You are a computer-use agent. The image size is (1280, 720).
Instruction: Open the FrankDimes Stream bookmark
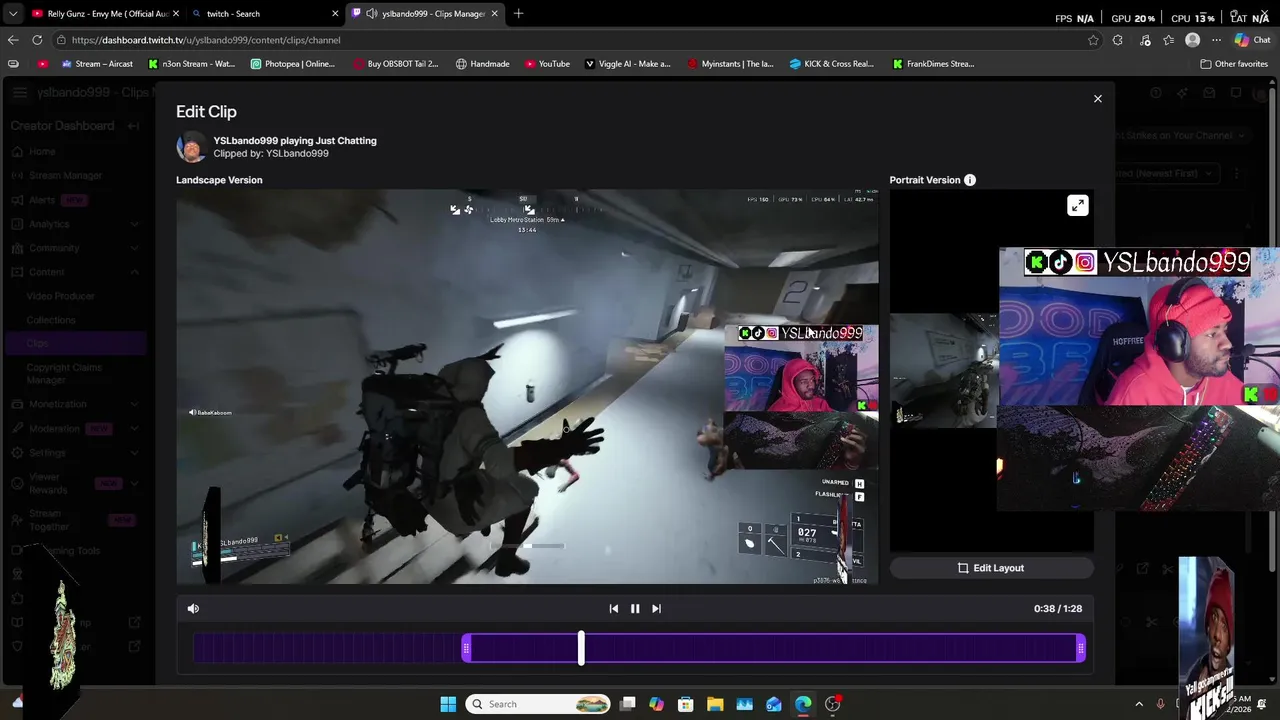tap(933, 64)
